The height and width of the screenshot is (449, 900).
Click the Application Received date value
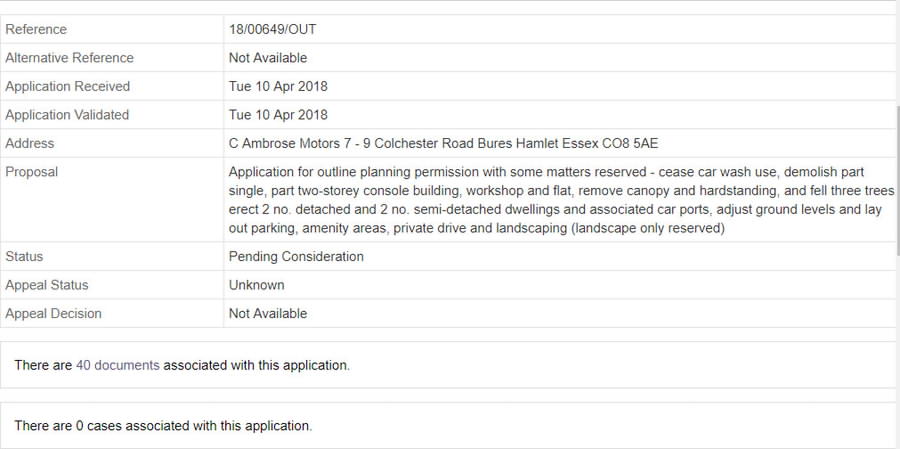pos(278,87)
